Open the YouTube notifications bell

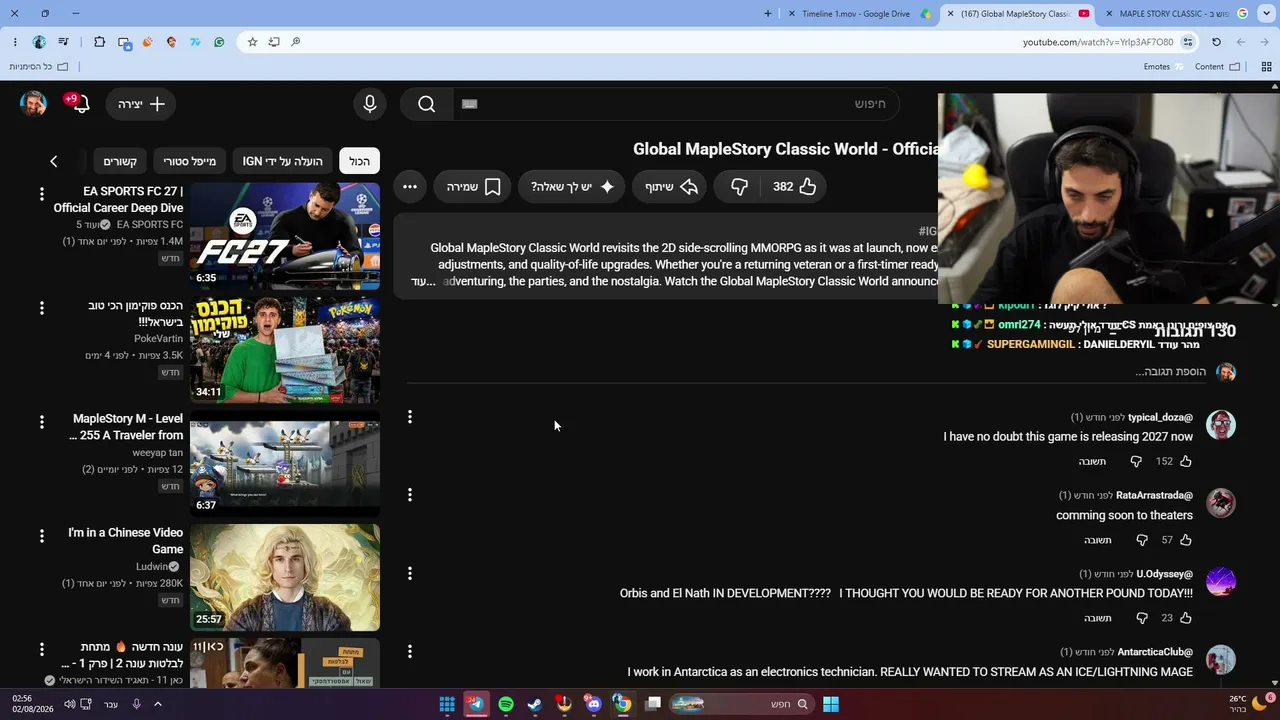click(x=80, y=104)
